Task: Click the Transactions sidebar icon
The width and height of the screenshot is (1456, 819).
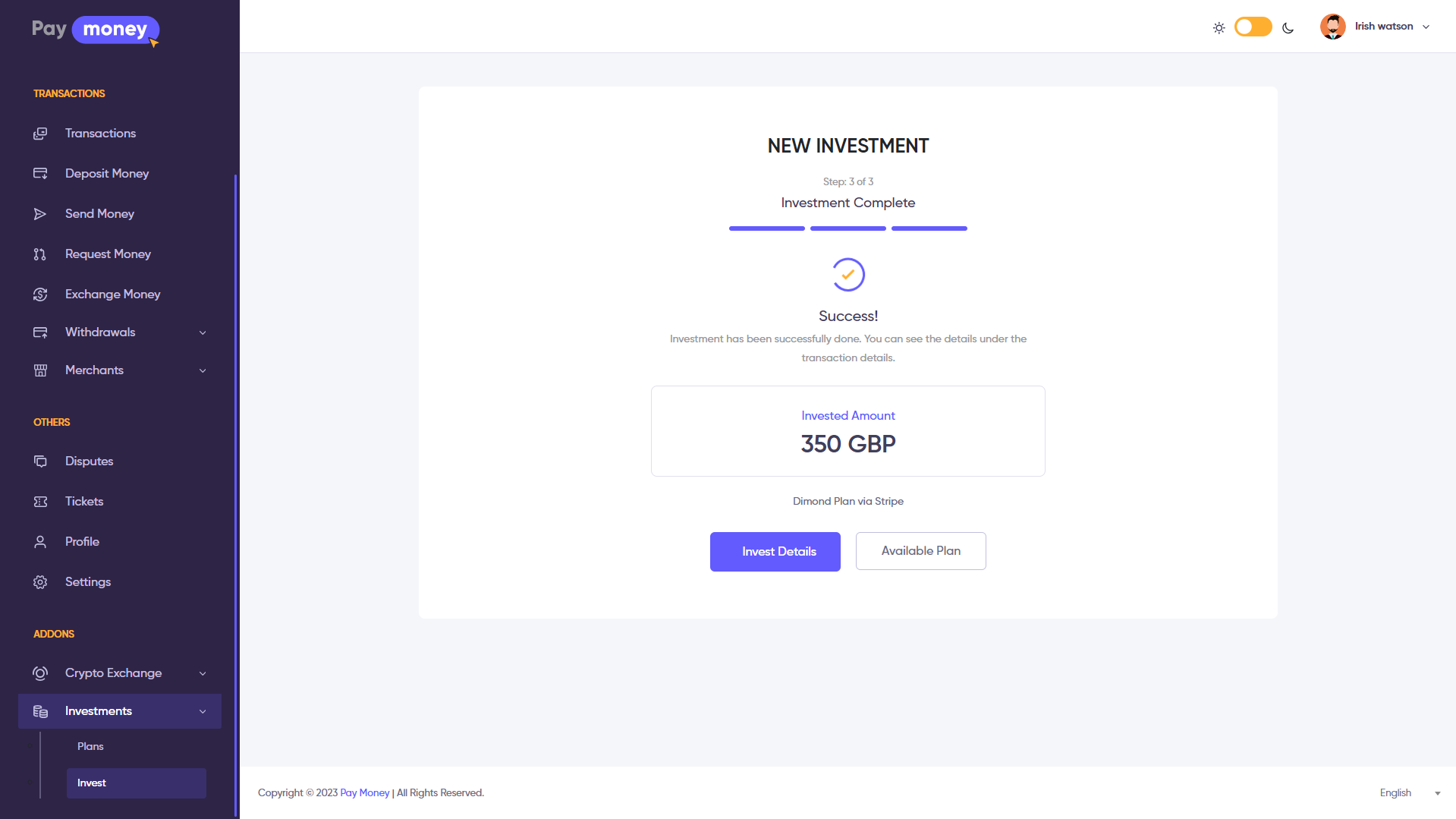Action: (40, 134)
